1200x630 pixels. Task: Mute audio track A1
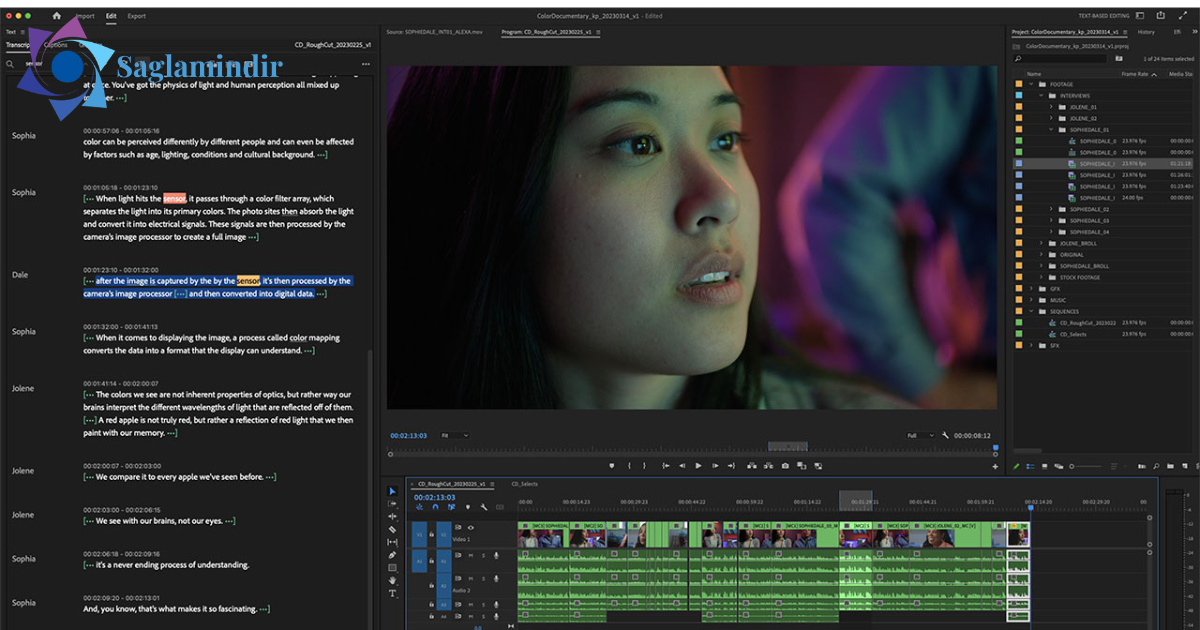[x=471, y=556]
